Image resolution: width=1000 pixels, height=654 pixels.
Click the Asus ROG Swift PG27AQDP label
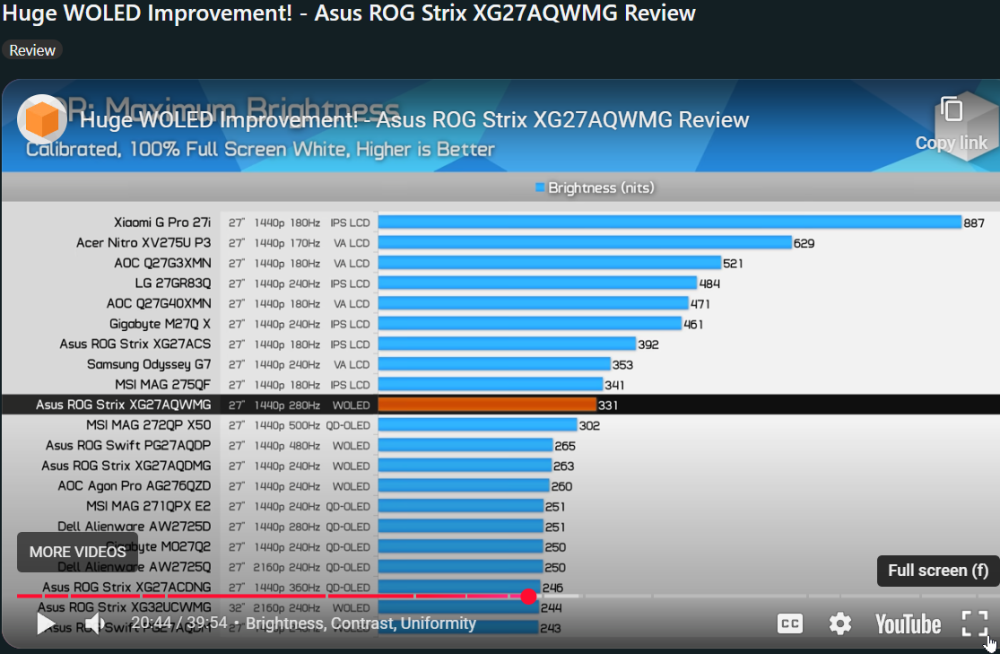128,445
